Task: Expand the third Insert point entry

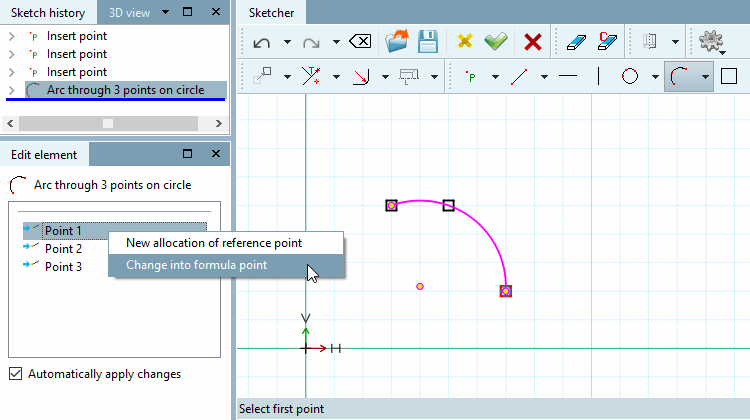Action: (x=12, y=72)
